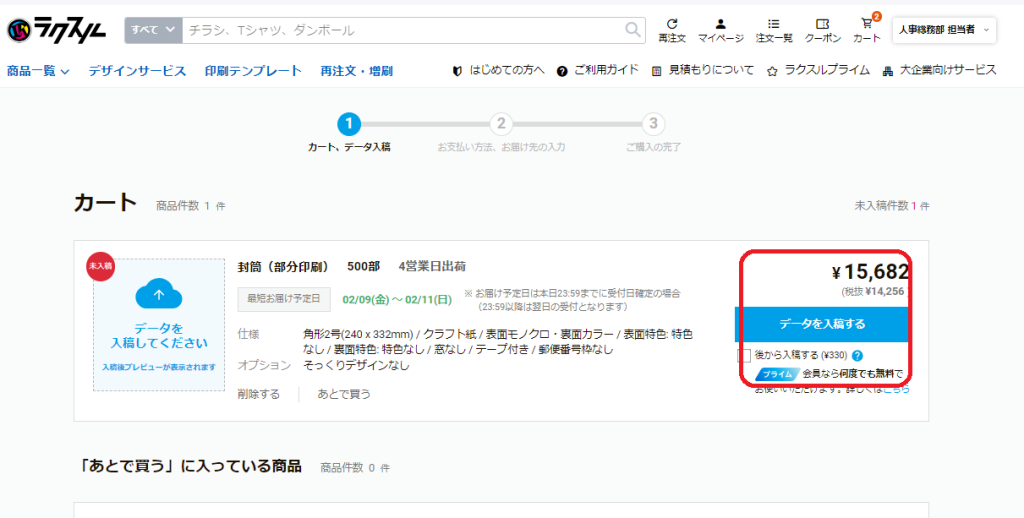This screenshot has height=518, width=1024.
Task: Open 印刷テンプレート menu item
Action: 253,71
